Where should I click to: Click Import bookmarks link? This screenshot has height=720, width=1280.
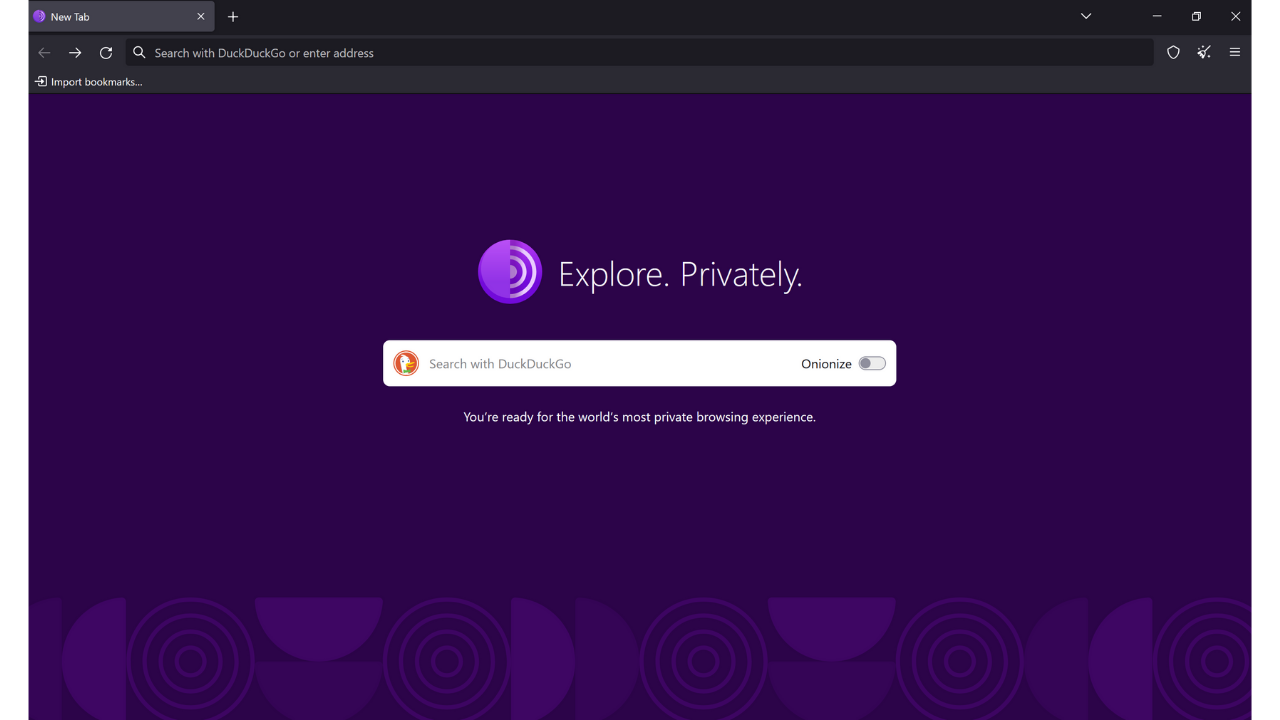tap(88, 81)
